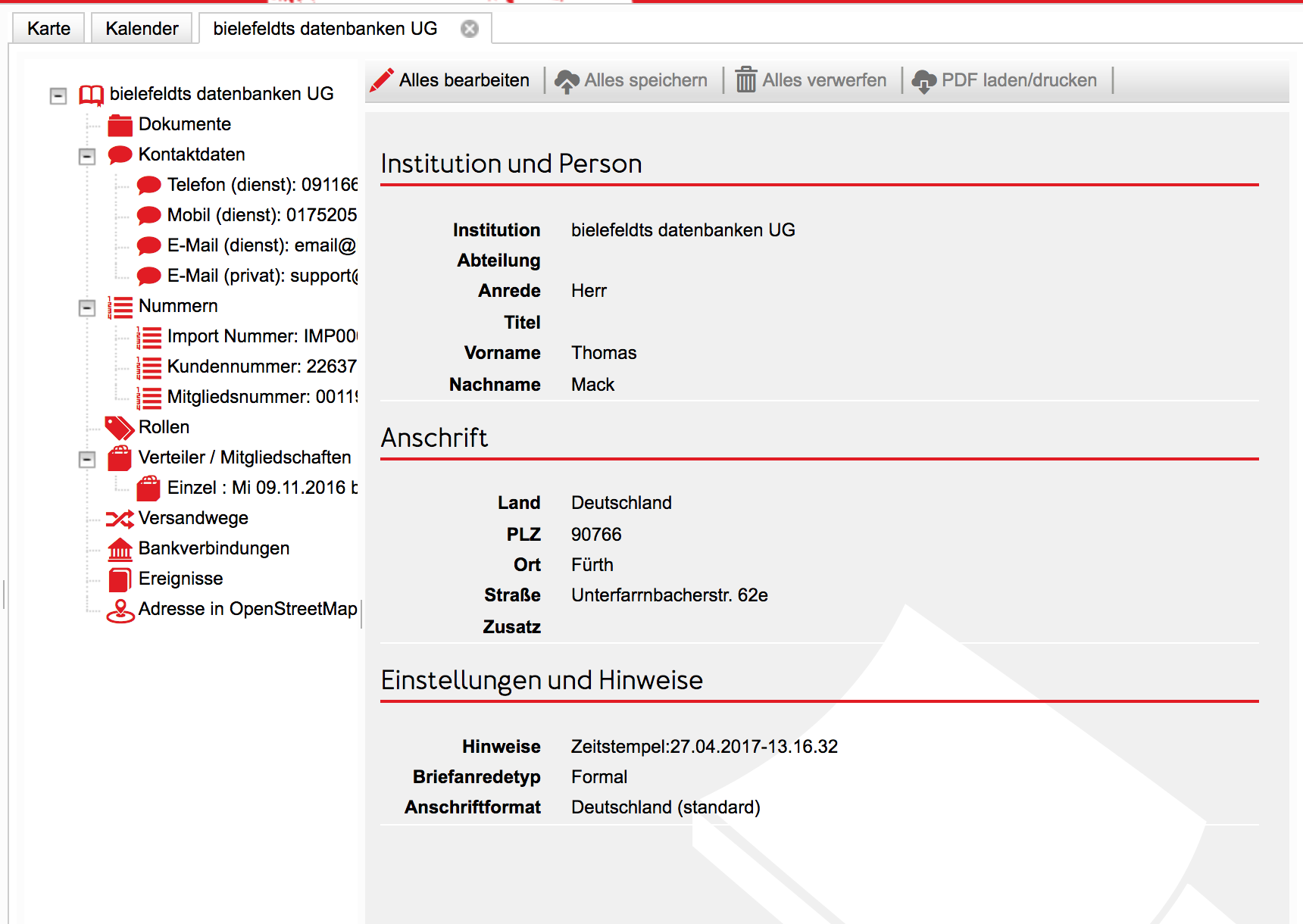Image resolution: width=1303 pixels, height=924 pixels.
Task: Open Bankverbindungen in the tree
Action: coord(214,548)
